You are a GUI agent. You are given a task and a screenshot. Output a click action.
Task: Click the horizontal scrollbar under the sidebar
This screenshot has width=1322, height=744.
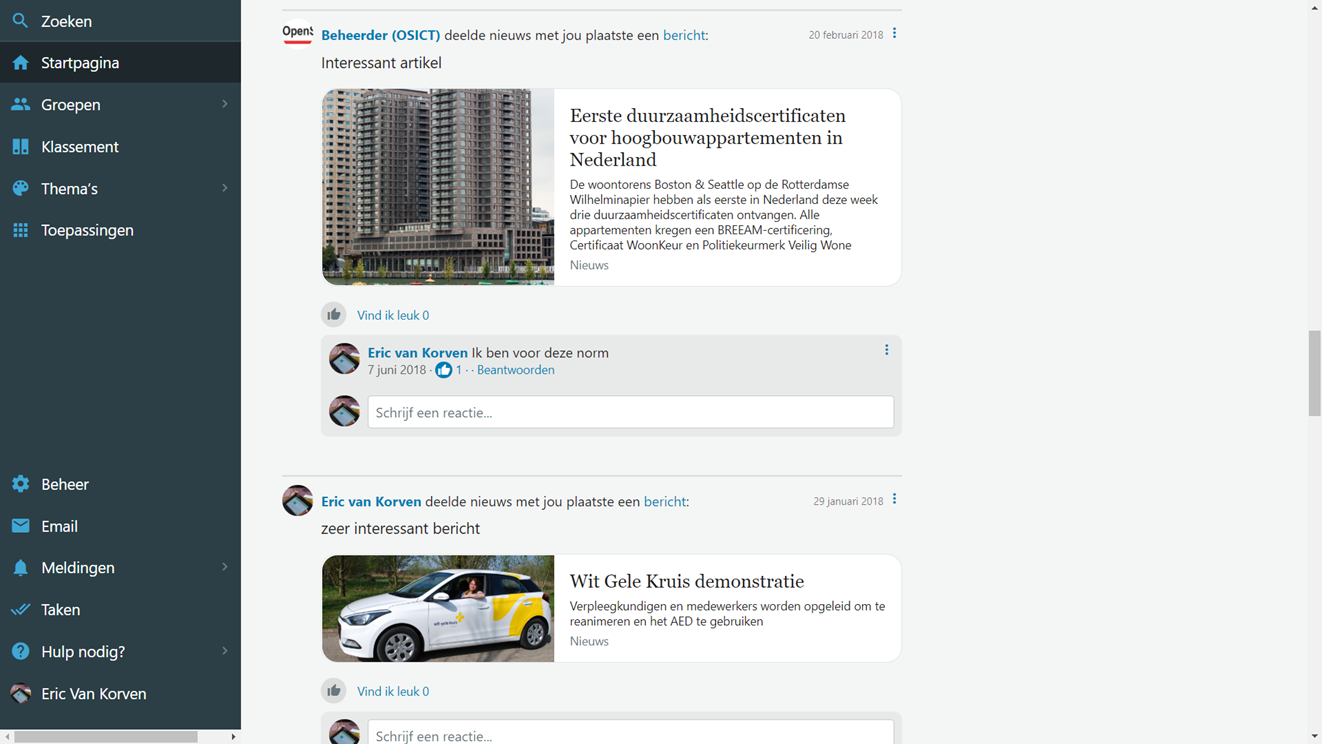(x=105, y=737)
